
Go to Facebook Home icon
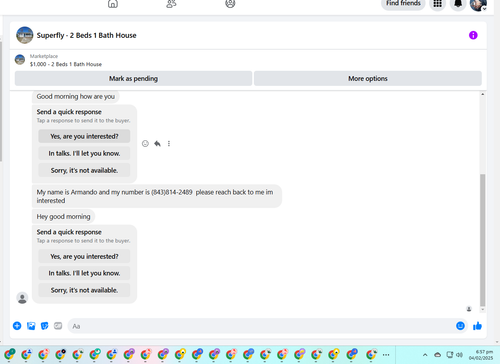point(113,4)
